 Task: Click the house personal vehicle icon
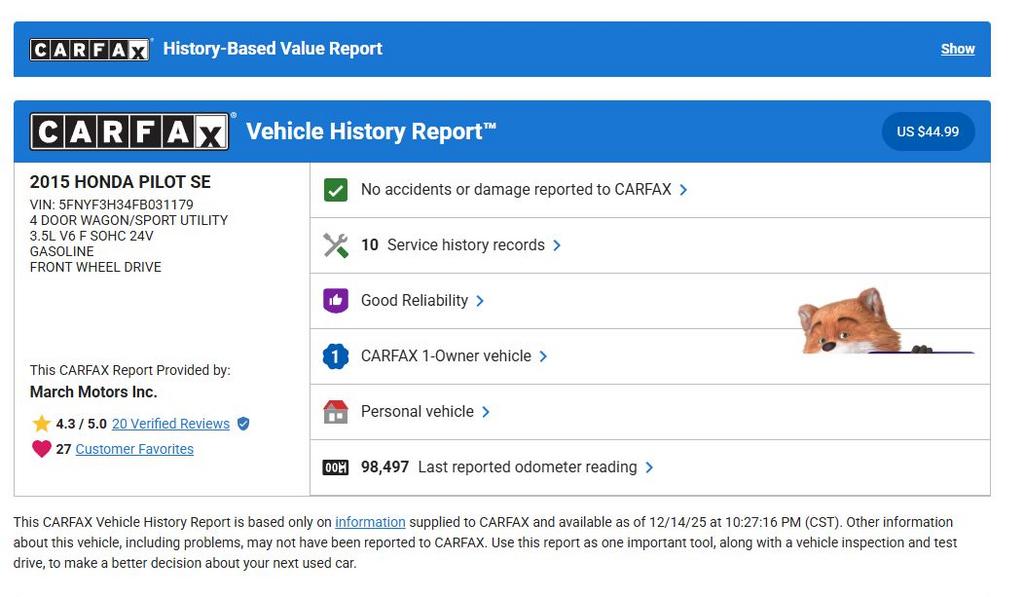pyautogui.click(x=336, y=412)
